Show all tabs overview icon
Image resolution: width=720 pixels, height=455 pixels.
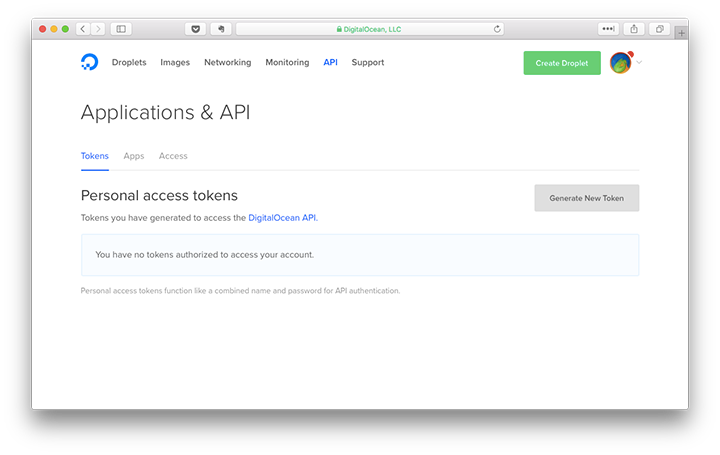(660, 29)
